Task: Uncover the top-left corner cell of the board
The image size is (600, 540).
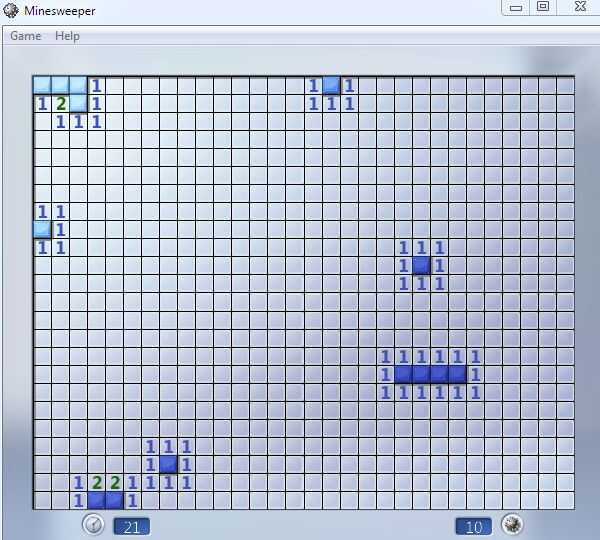Action: (x=42, y=85)
